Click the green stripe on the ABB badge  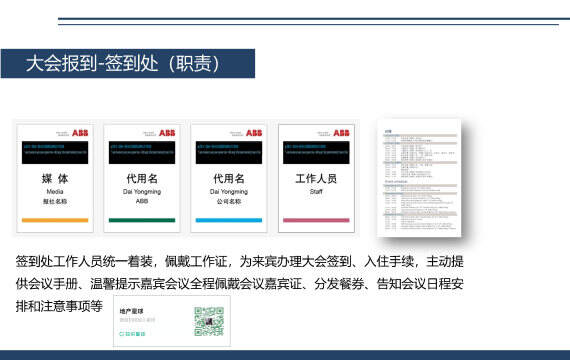pyautogui.click(x=142, y=220)
